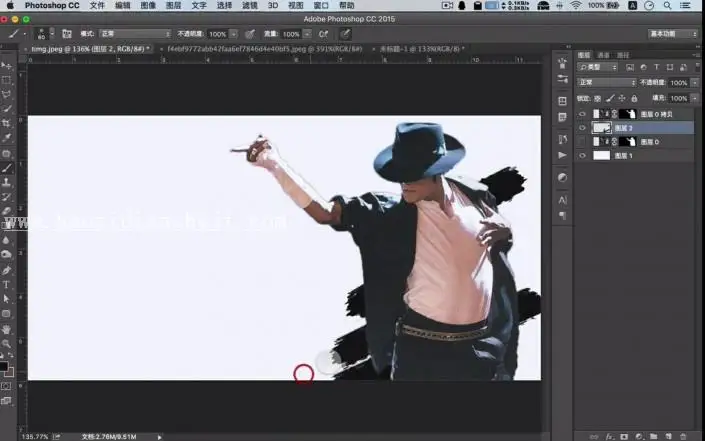Click the 图层 0 拷贝 layer mask thumbnail
This screenshot has width=705, height=441.
627,114
